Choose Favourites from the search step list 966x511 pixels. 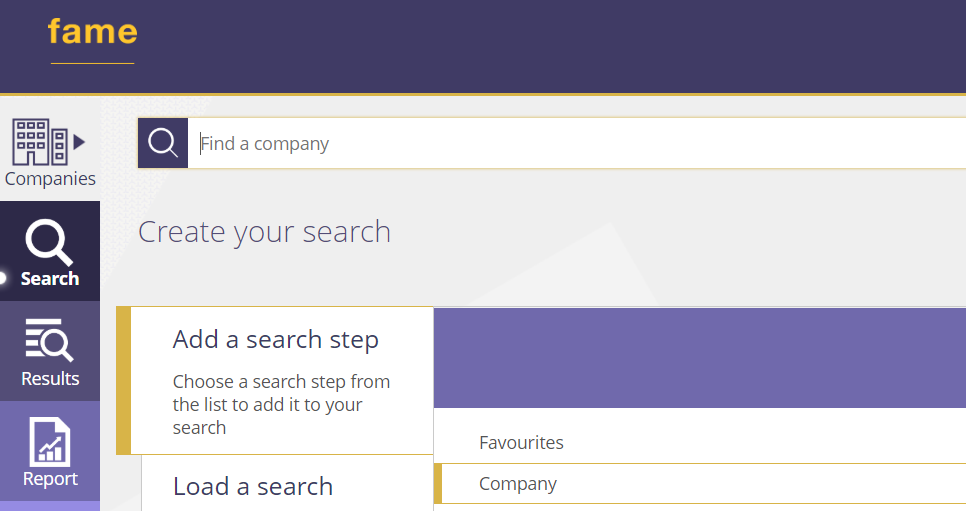(521, 442)
